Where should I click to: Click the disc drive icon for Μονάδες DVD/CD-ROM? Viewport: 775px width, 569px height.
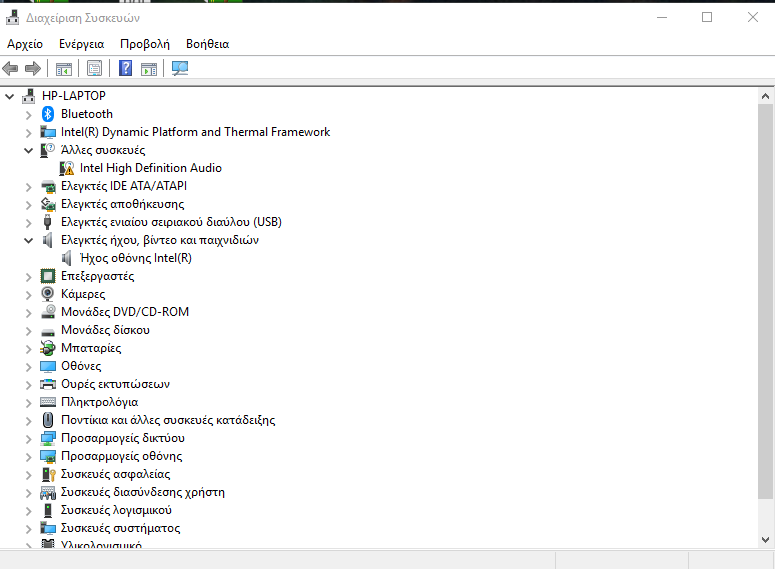(x=48, y=312)
